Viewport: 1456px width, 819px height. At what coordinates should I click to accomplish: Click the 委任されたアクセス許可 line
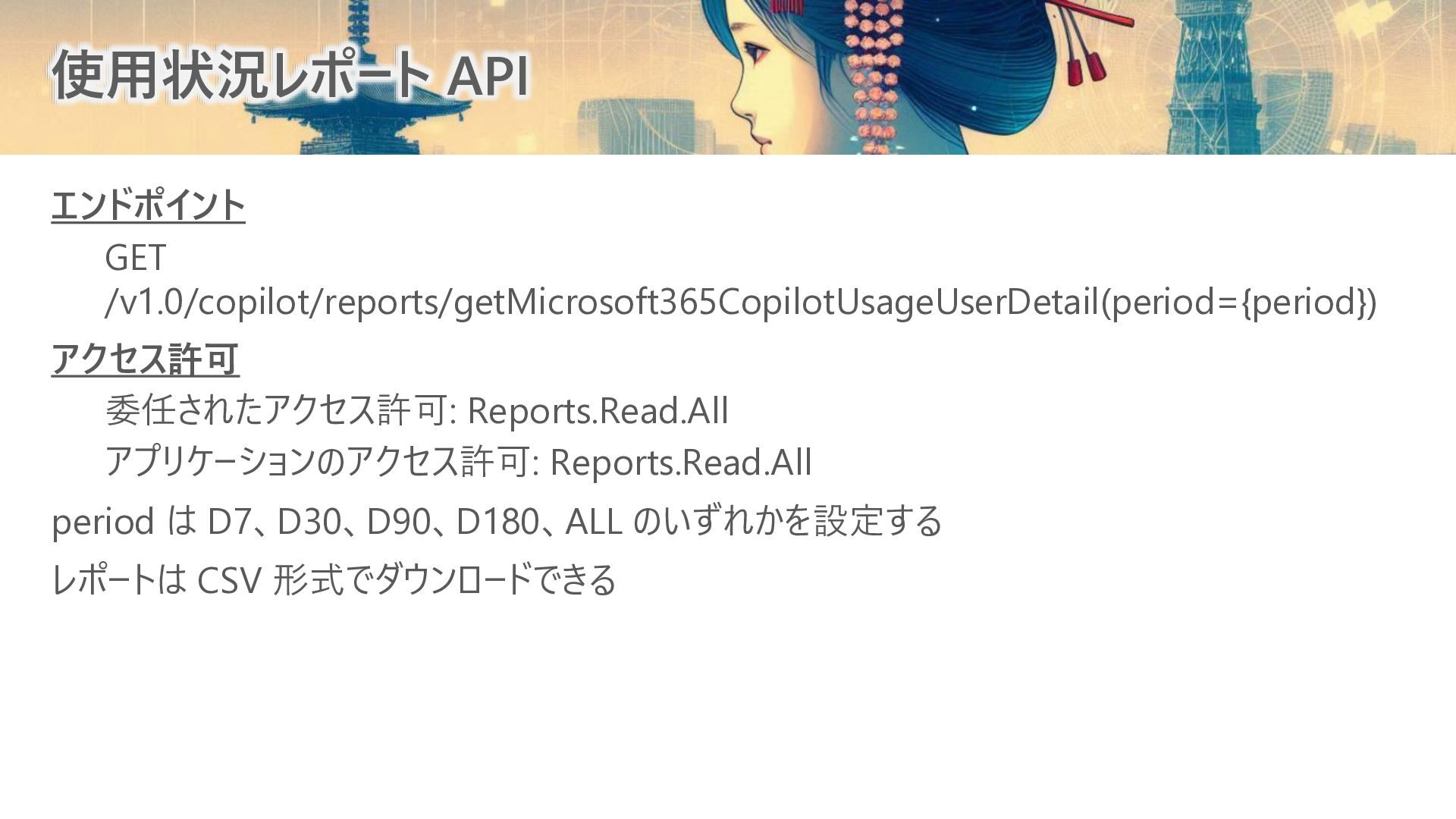[416, 410]
